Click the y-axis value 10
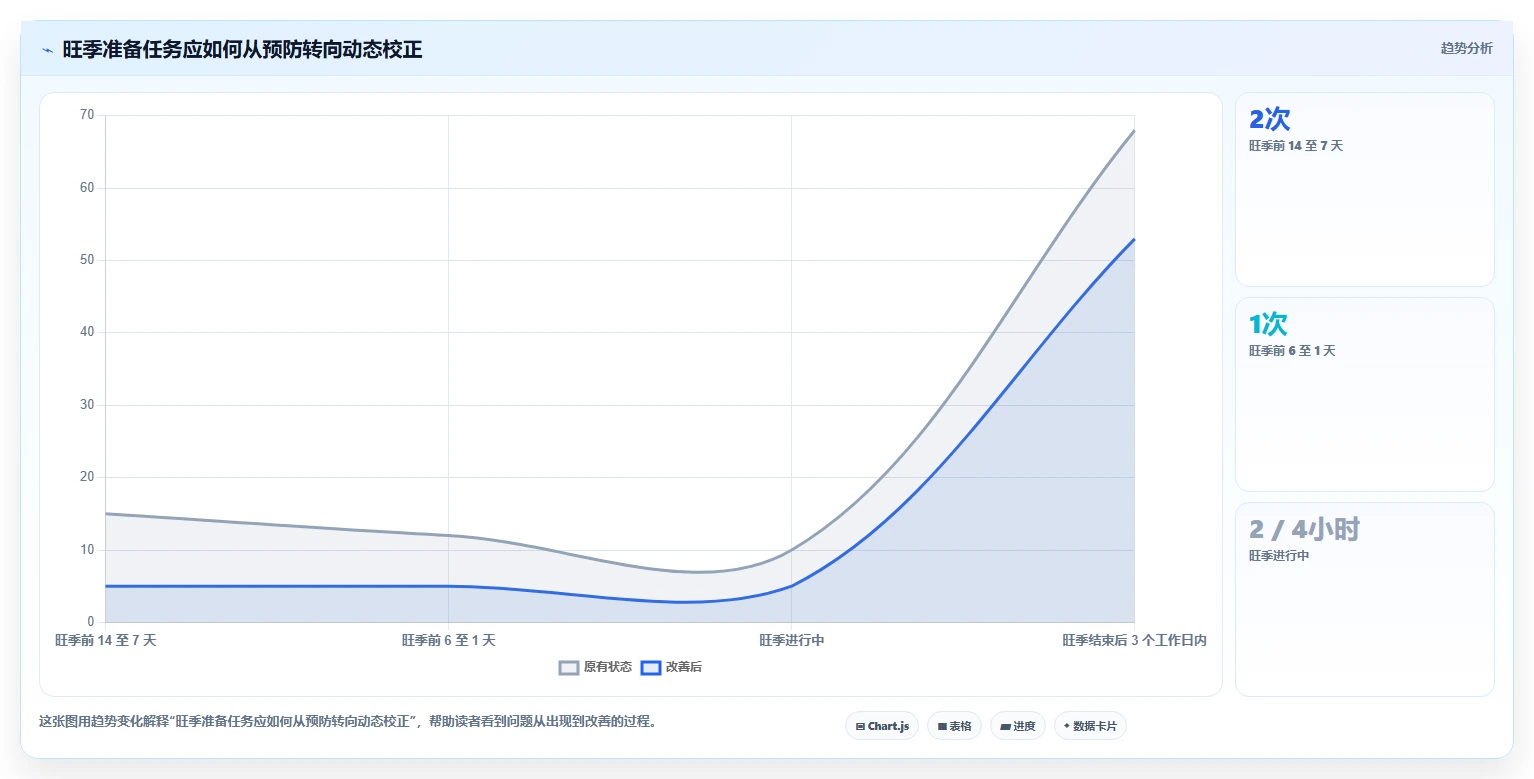Viewport: 1534px width, 779px height. (x=87, y=550)
